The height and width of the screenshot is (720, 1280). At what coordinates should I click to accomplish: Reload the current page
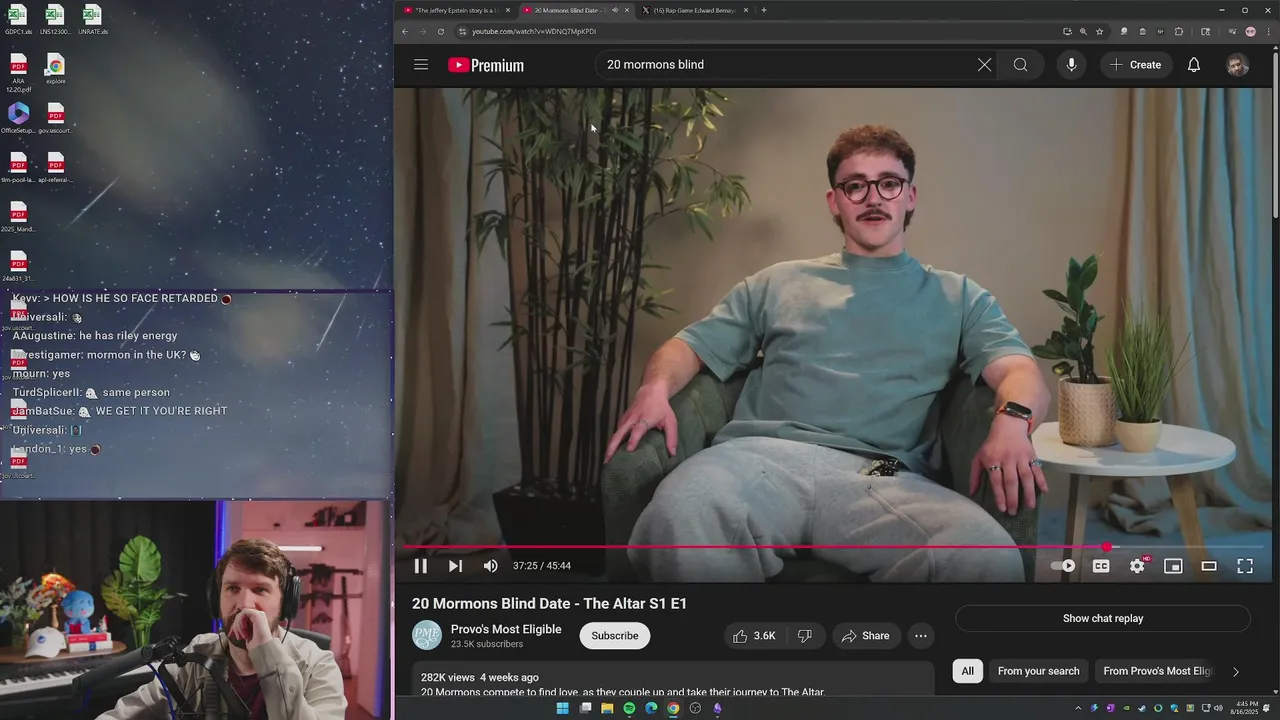(441, 31)
